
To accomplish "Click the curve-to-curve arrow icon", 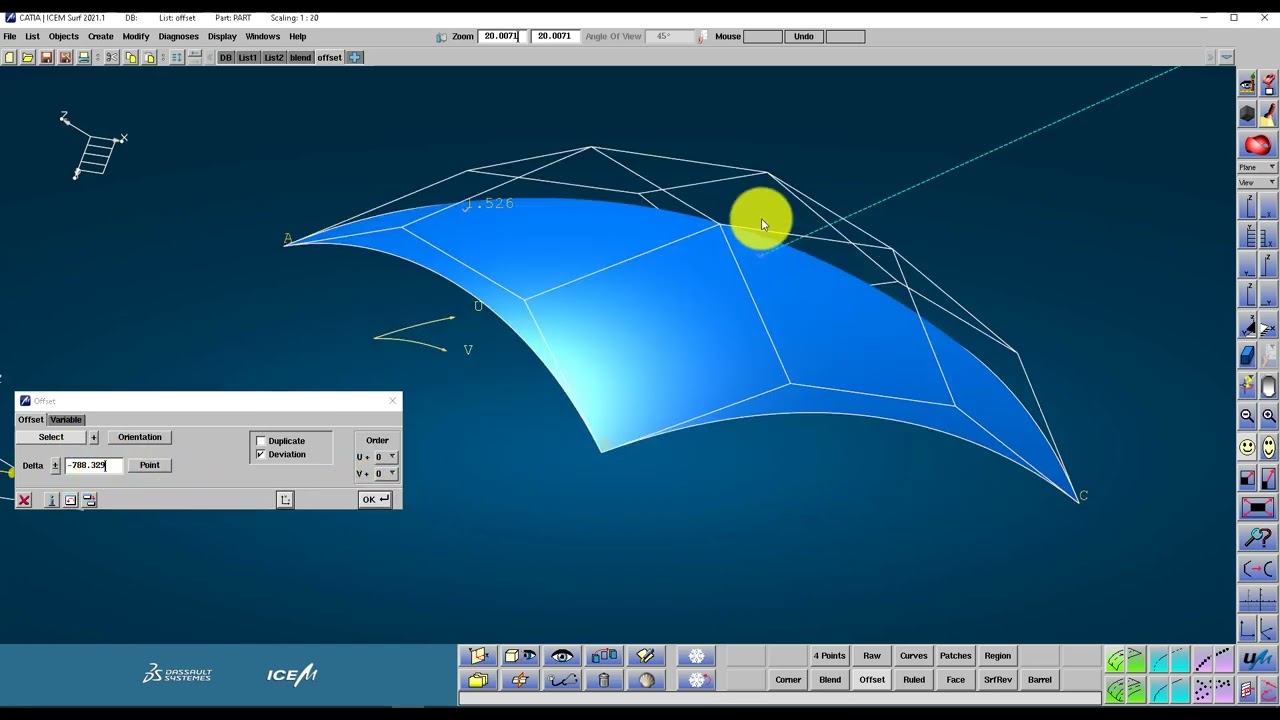I will click(x=1258, y=569).
